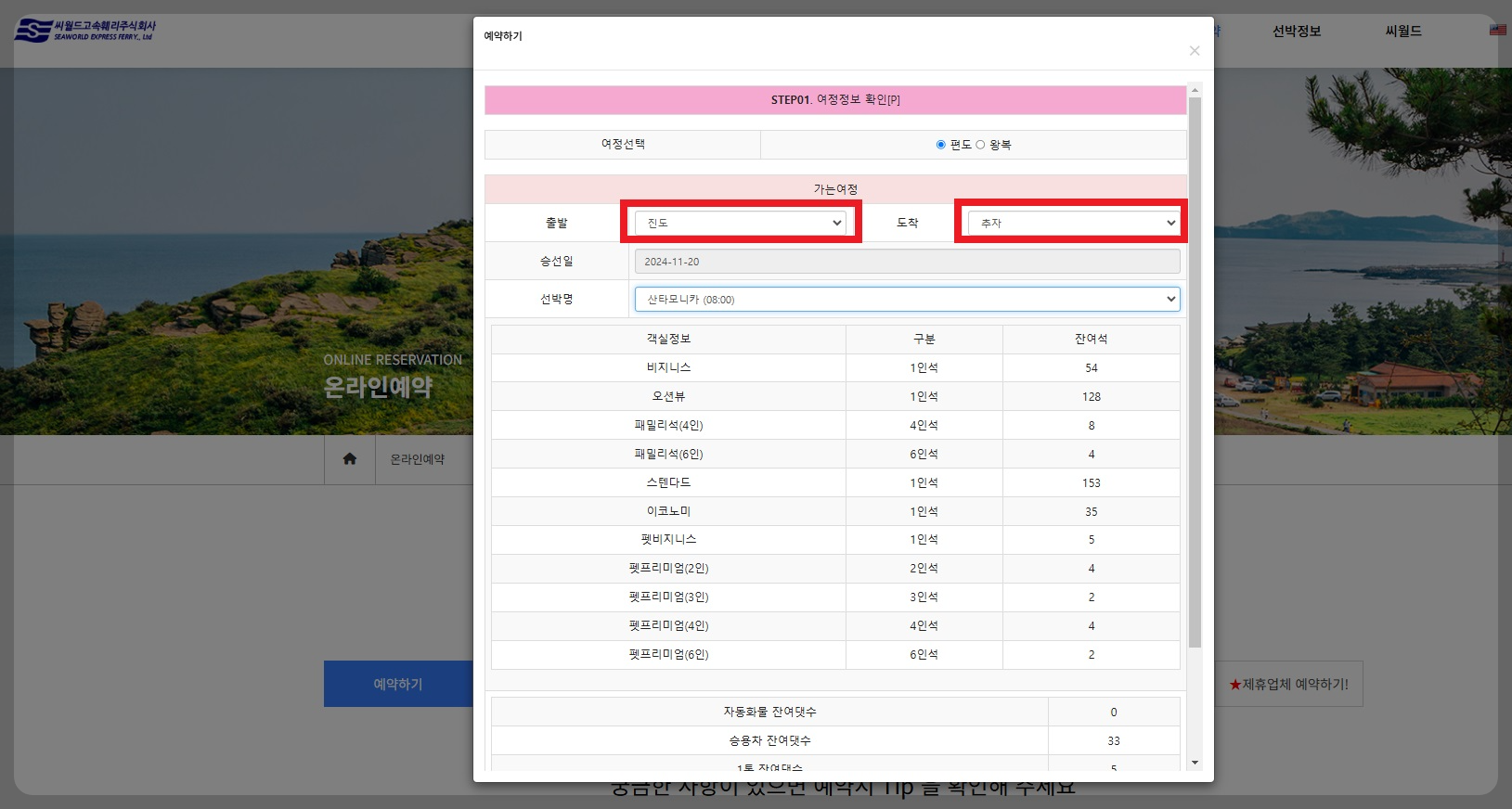
Task: Click the 여정선택 label cell
Action: click(623, 145)
